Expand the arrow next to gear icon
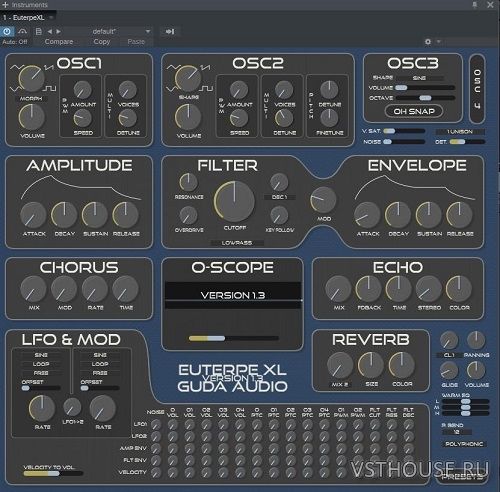 (439, 42)
